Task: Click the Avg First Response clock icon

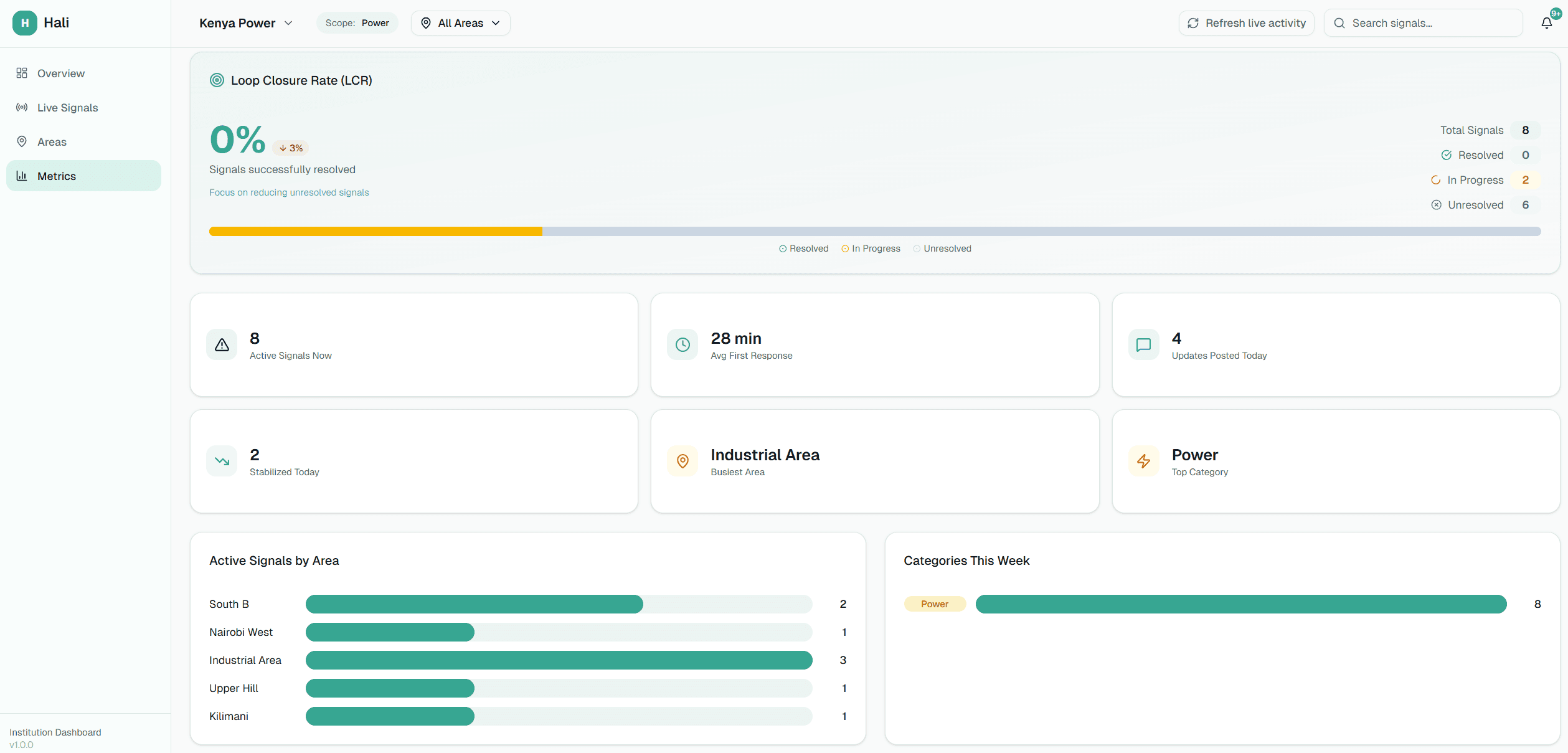Action: (682, 345)
